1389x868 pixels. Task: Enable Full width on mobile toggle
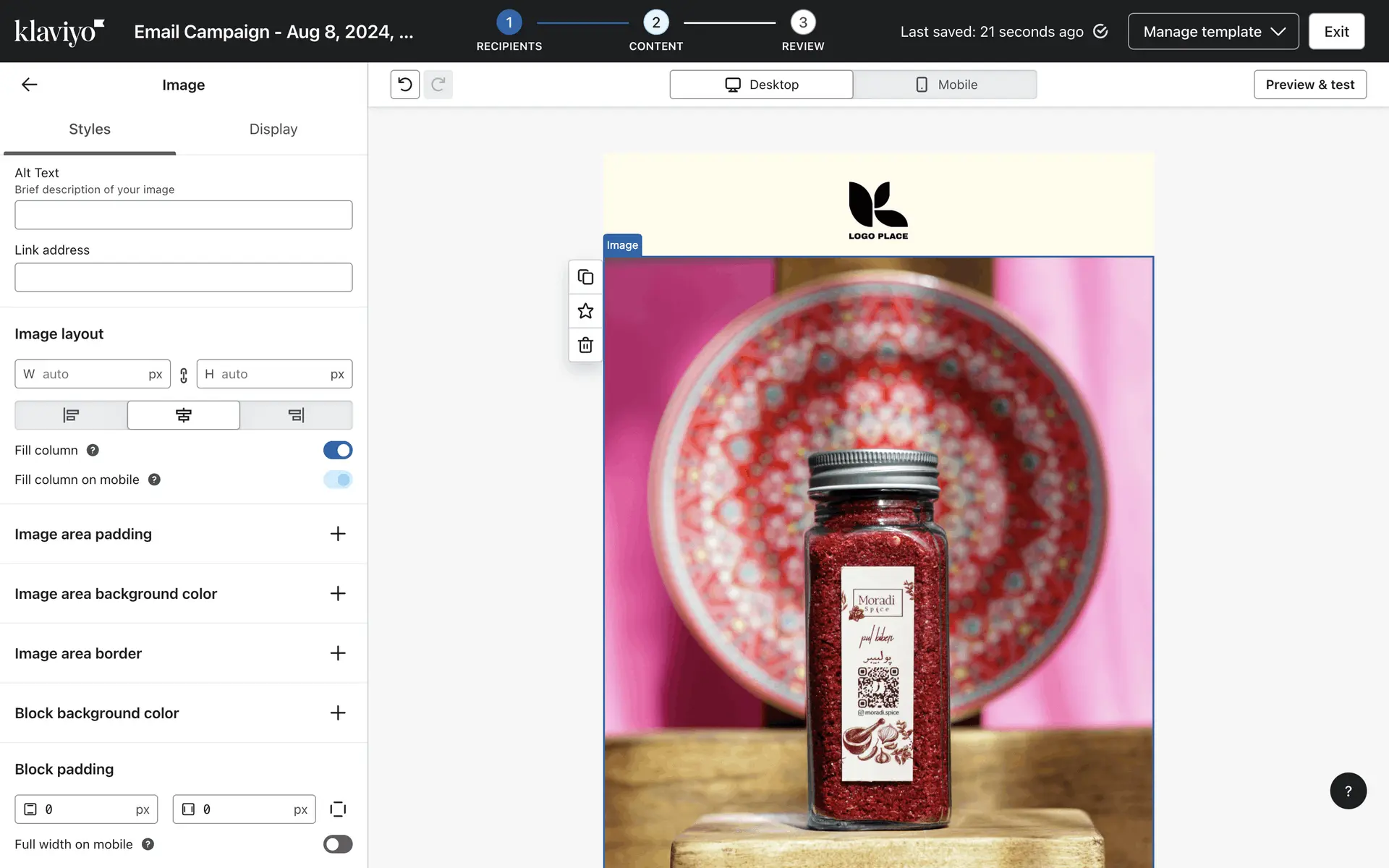[x=338, y=844]
